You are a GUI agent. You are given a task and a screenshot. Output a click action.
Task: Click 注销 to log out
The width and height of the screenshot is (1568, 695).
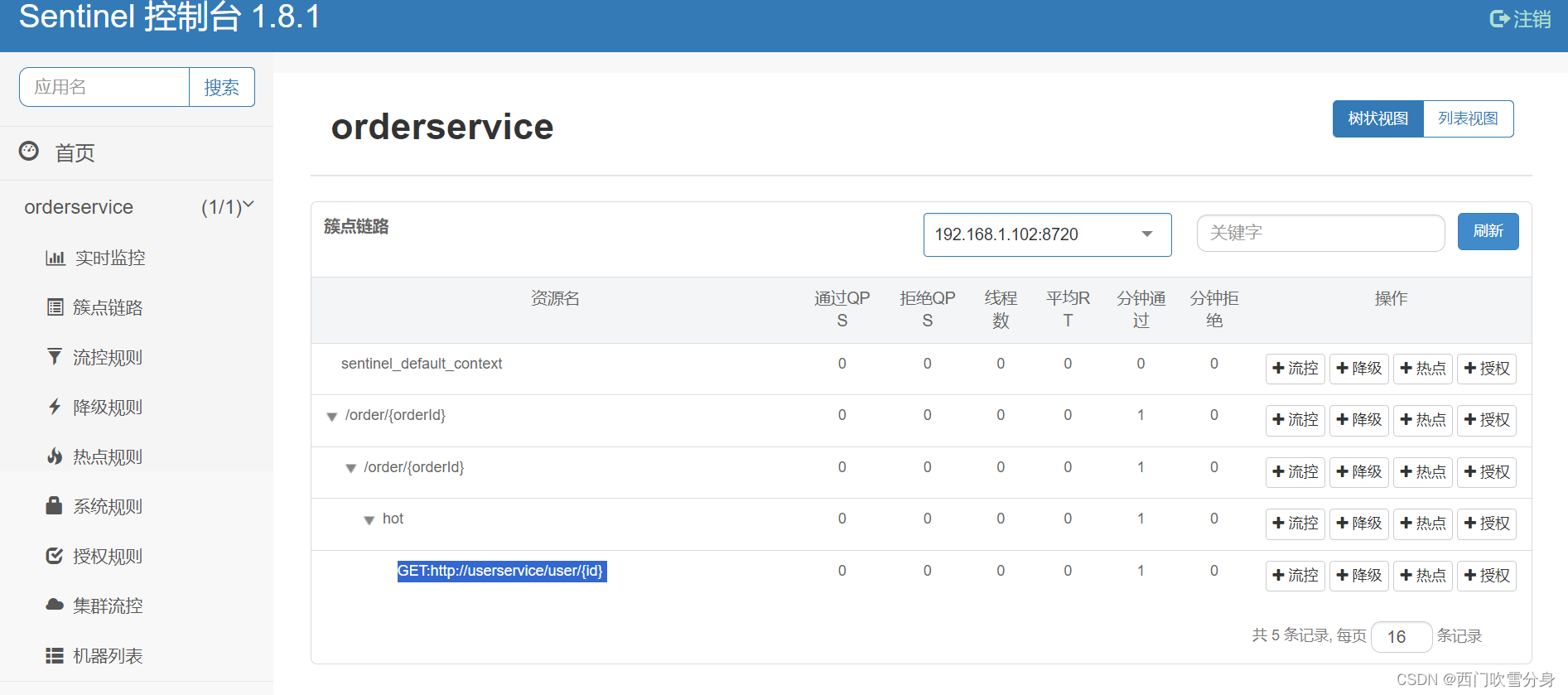pos(1532,18)
